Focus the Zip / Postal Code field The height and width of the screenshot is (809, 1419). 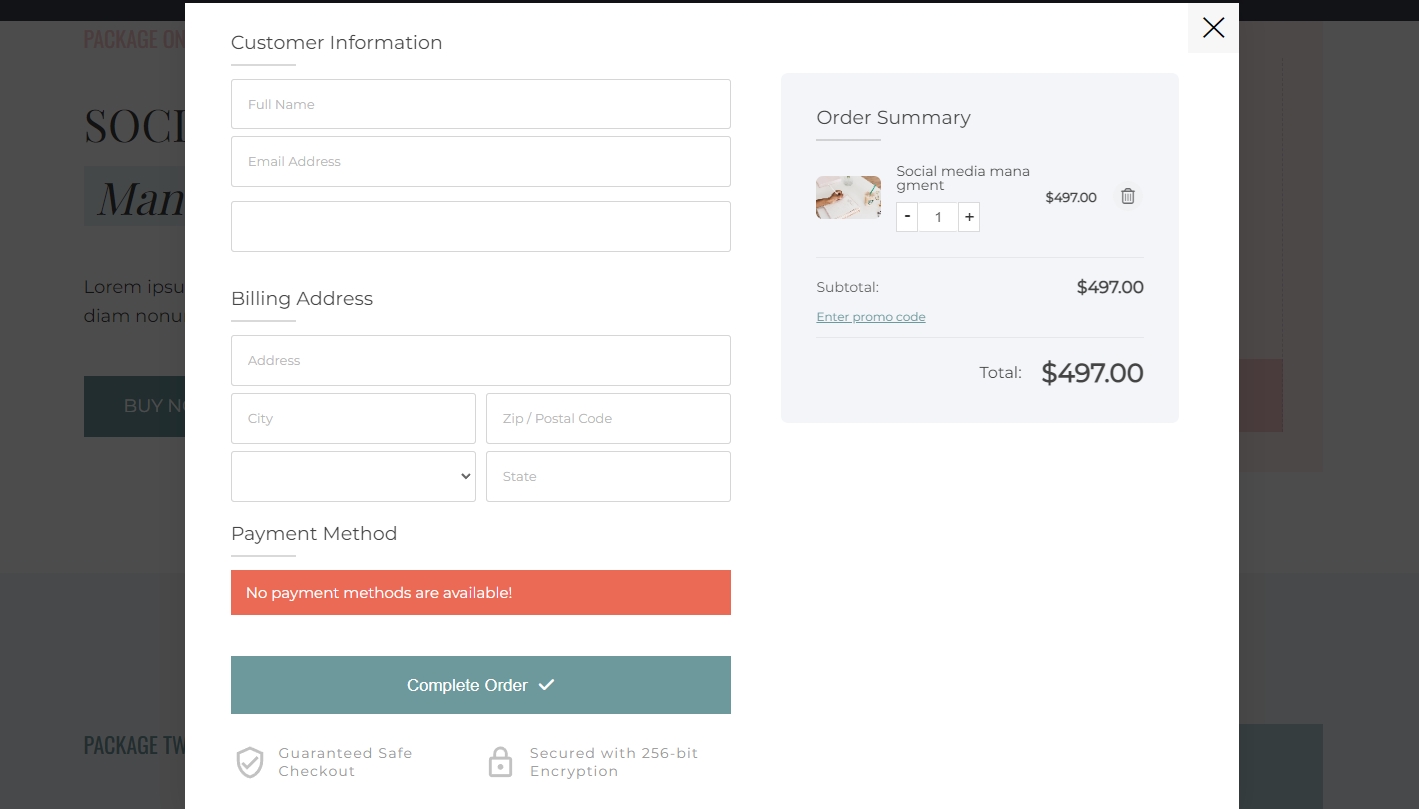tap(608, 419)
